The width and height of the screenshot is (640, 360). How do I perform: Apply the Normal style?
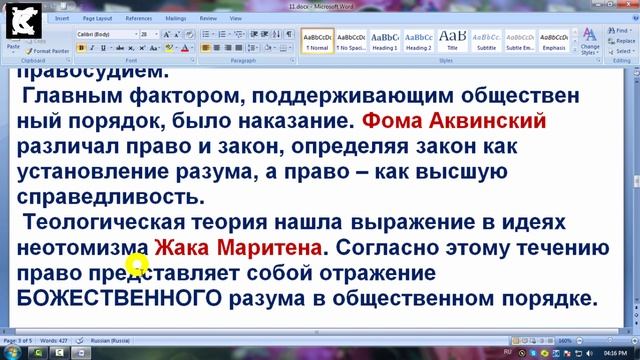[317, 41]
